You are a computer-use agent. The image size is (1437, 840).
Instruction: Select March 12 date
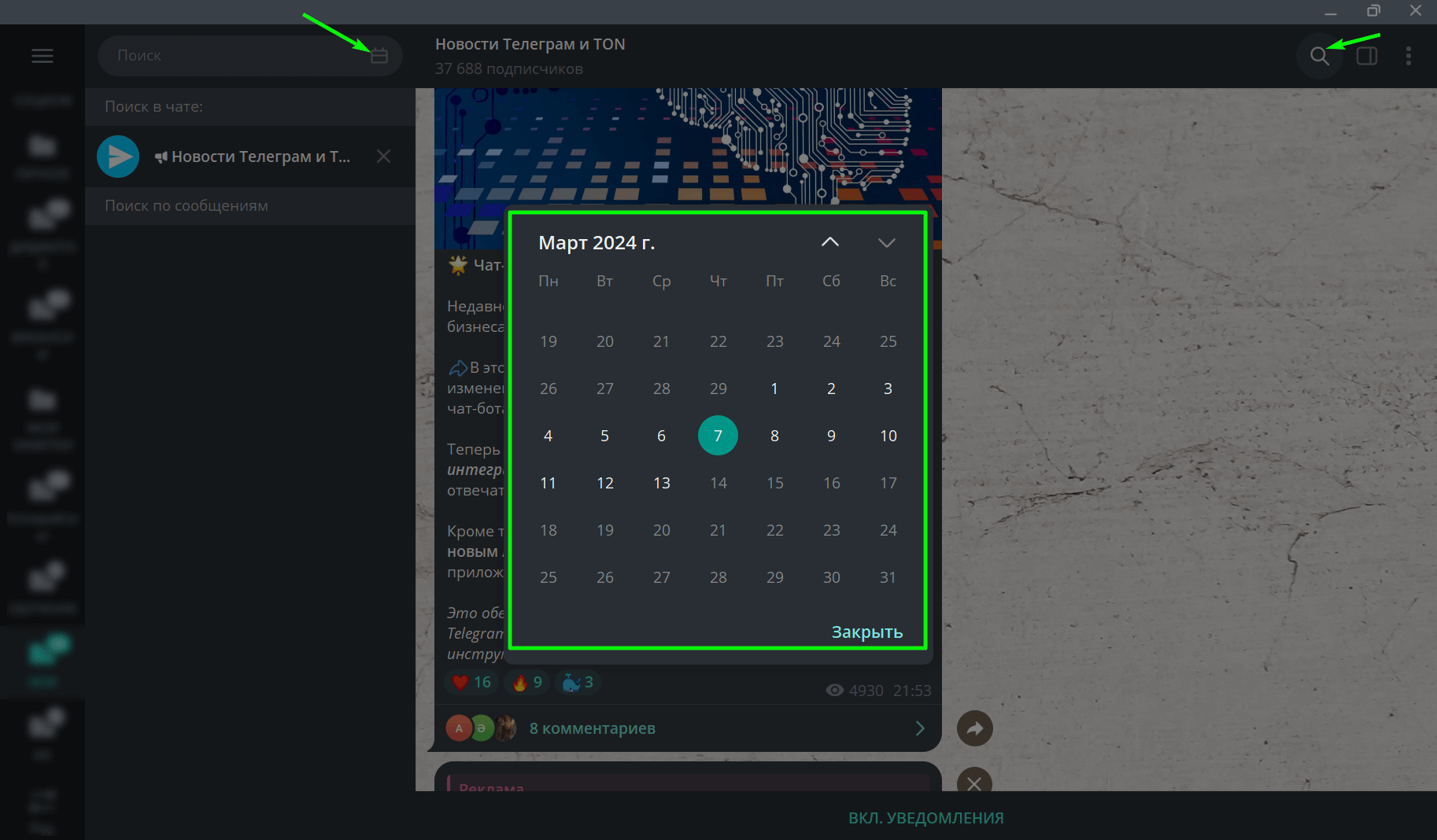(605, 483)
